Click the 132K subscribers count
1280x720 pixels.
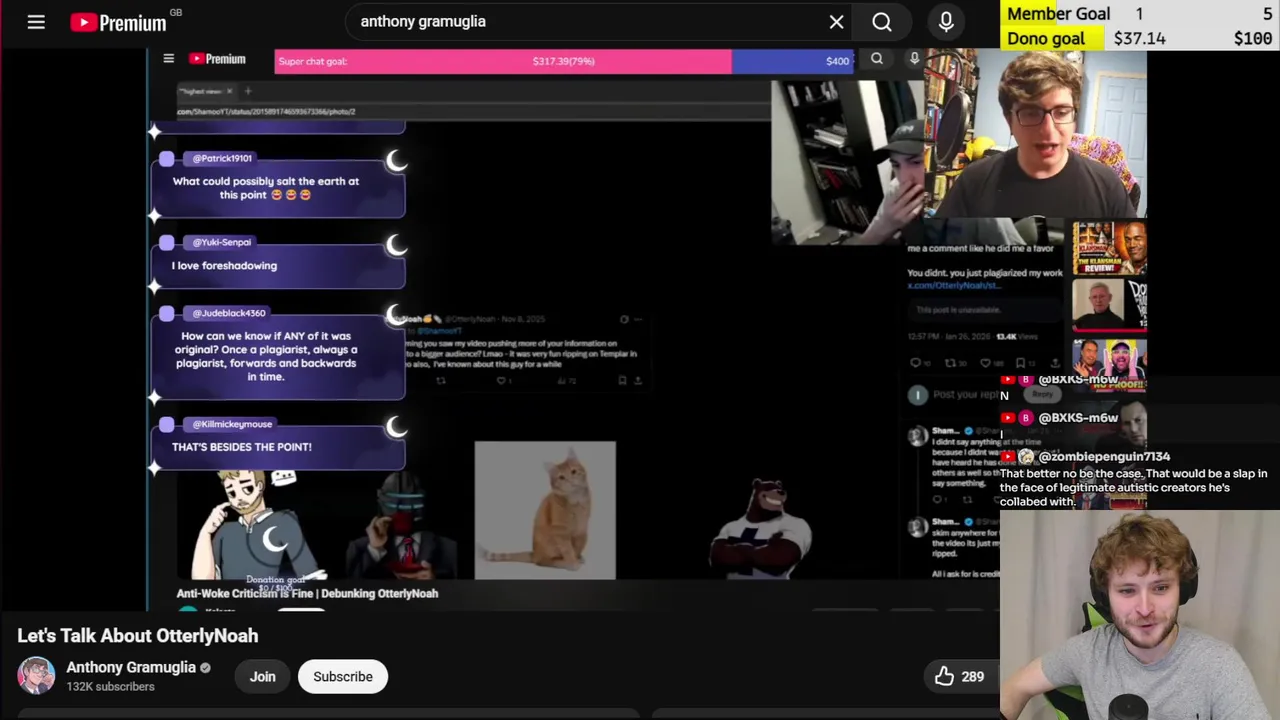[x=110, y=687]
